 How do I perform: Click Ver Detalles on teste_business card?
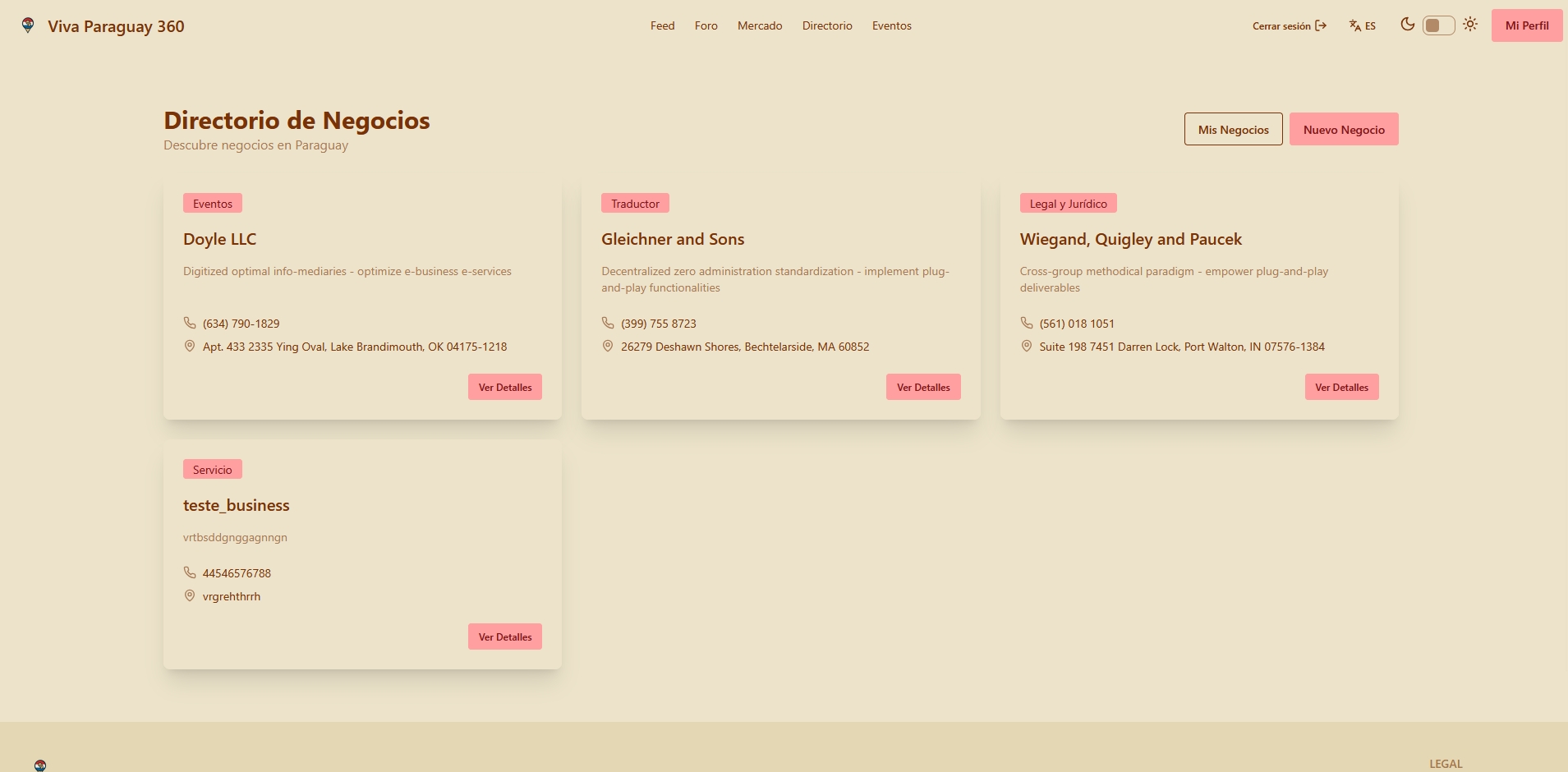point(505,637)
